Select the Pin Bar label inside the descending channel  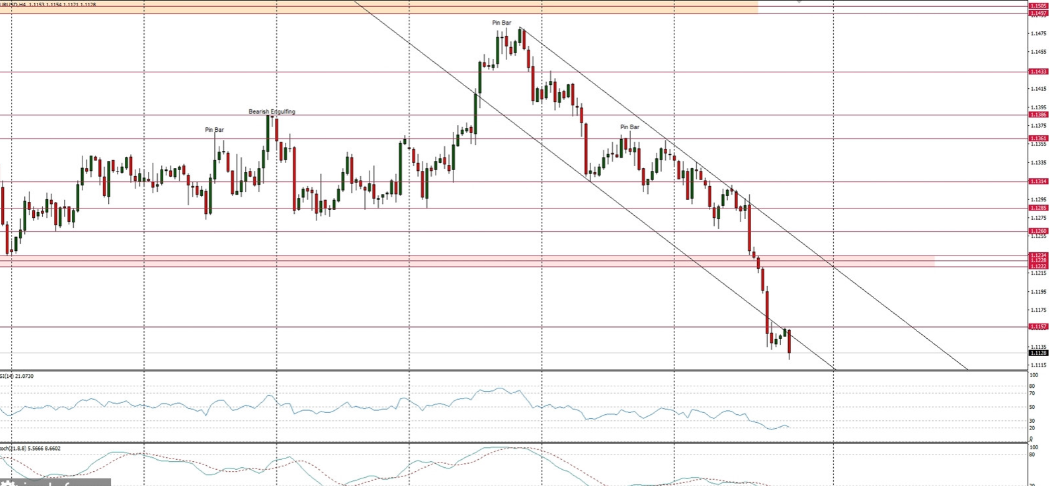click(x=629, y=127)
